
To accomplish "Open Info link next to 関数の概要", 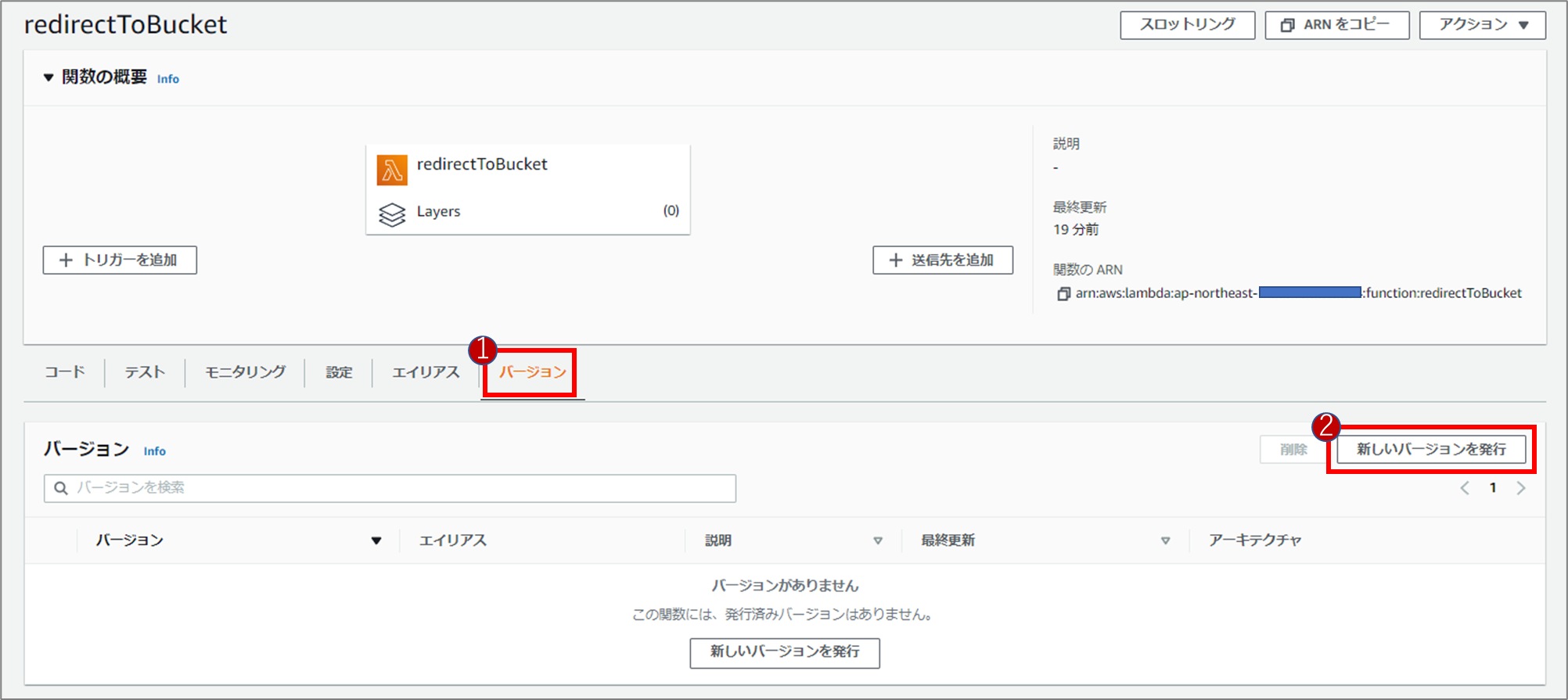I will 168,79.
